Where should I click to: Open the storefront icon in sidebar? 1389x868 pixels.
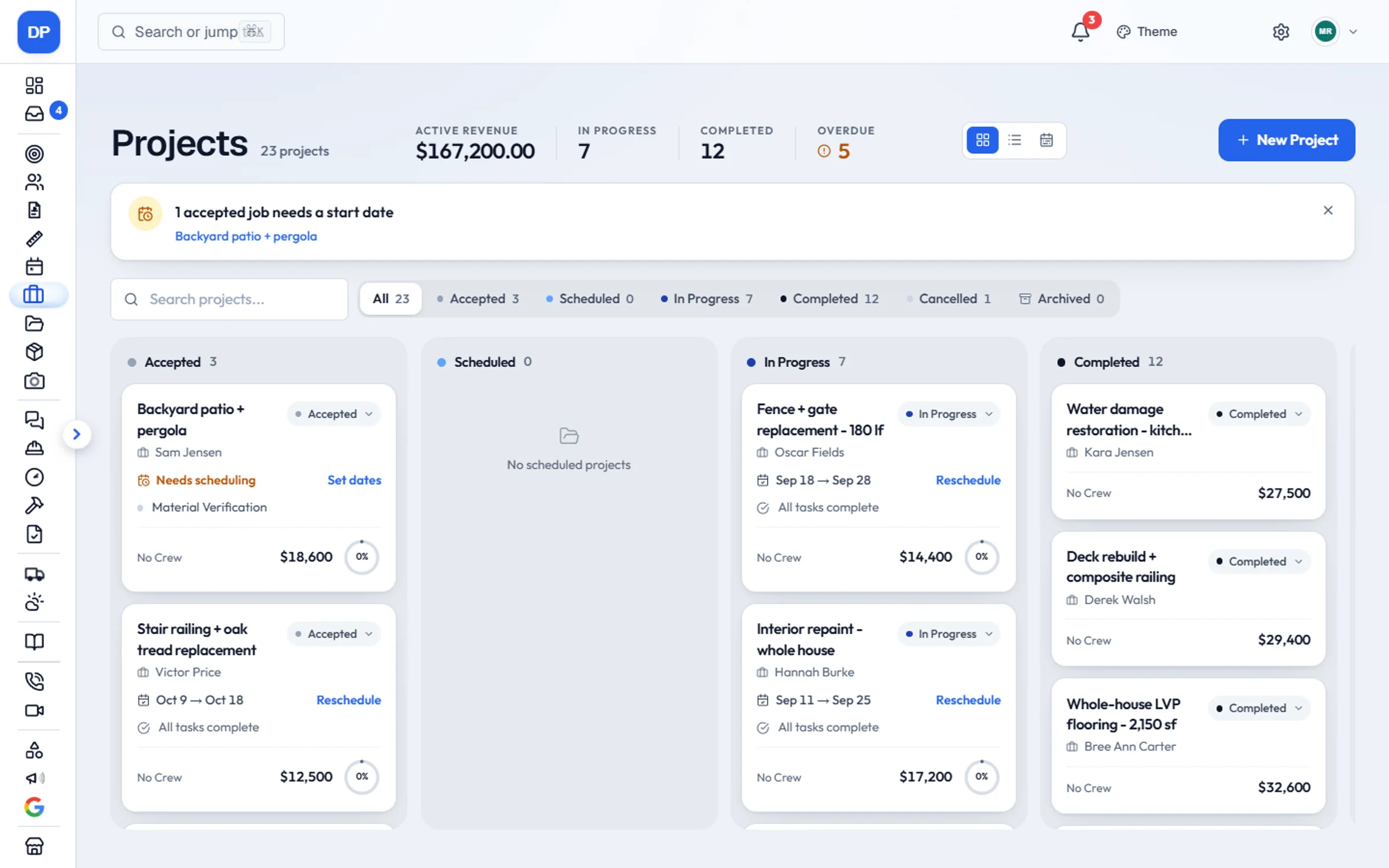click(x=34, y=846)
